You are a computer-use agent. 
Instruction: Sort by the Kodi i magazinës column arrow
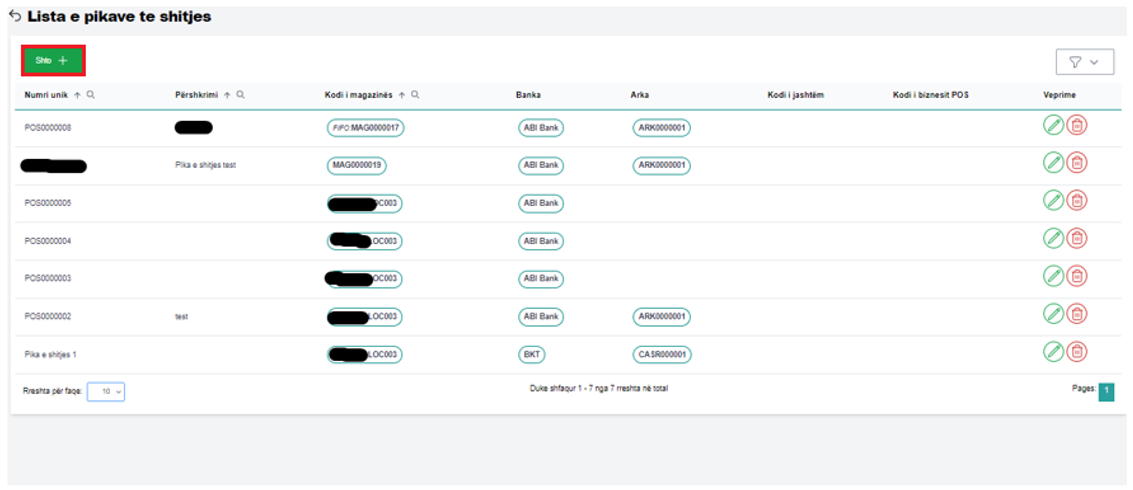(x=402, y=95)
